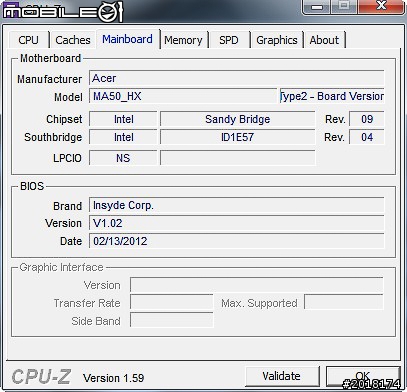Click the Southbridge Rev. value 04
The height and width of the screenshot is (392, 407).
(x=367, y=137)
